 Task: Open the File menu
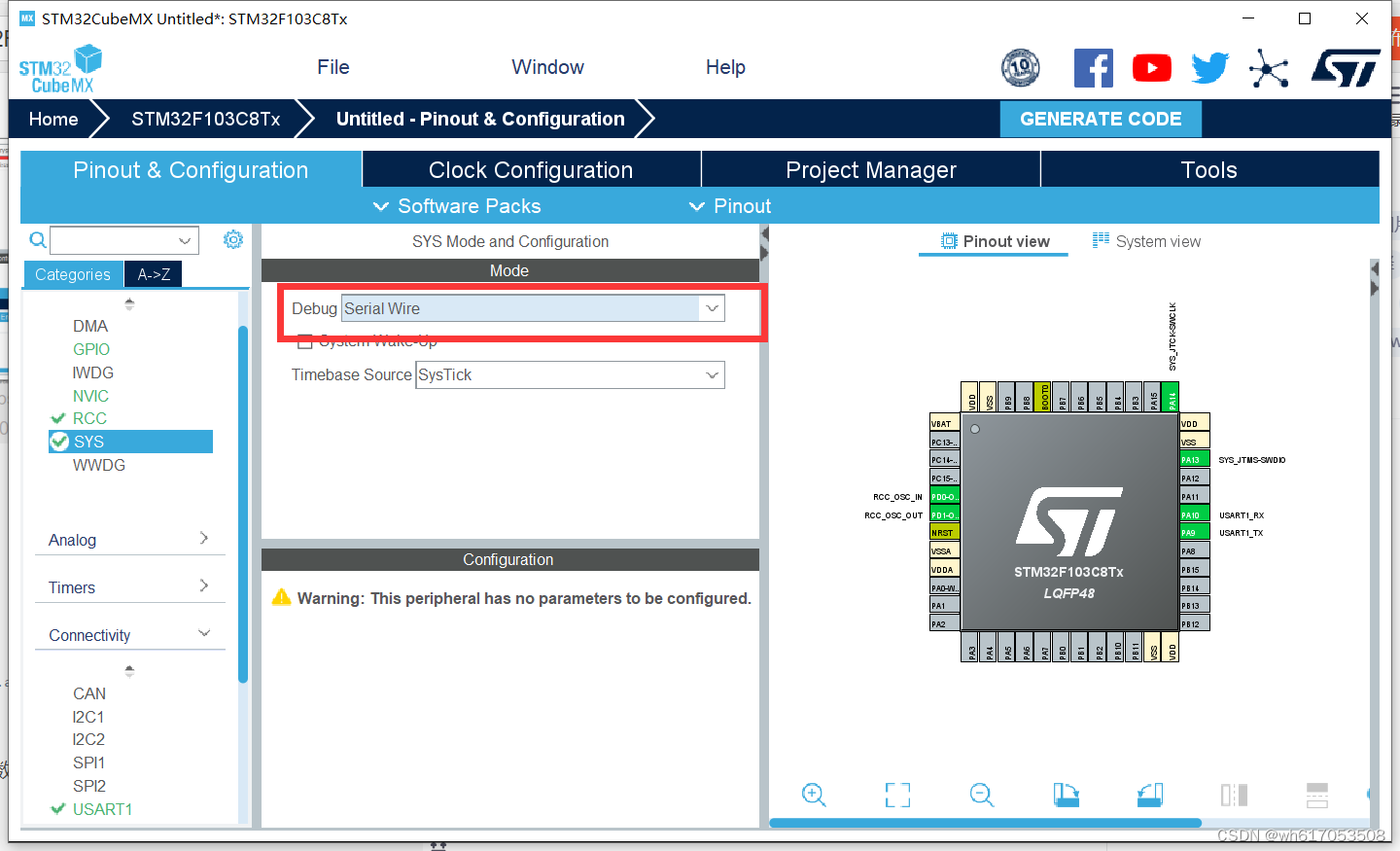coord(332,67)
